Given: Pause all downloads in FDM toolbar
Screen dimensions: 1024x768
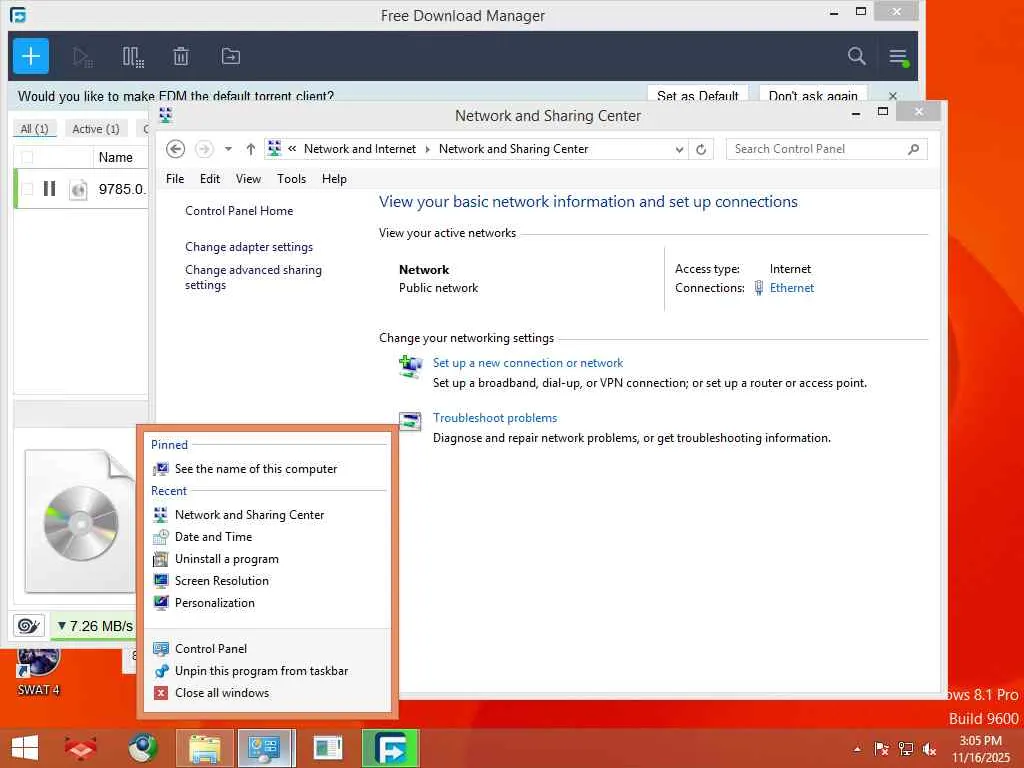Looking at the screenshot, I should point(133,57).
